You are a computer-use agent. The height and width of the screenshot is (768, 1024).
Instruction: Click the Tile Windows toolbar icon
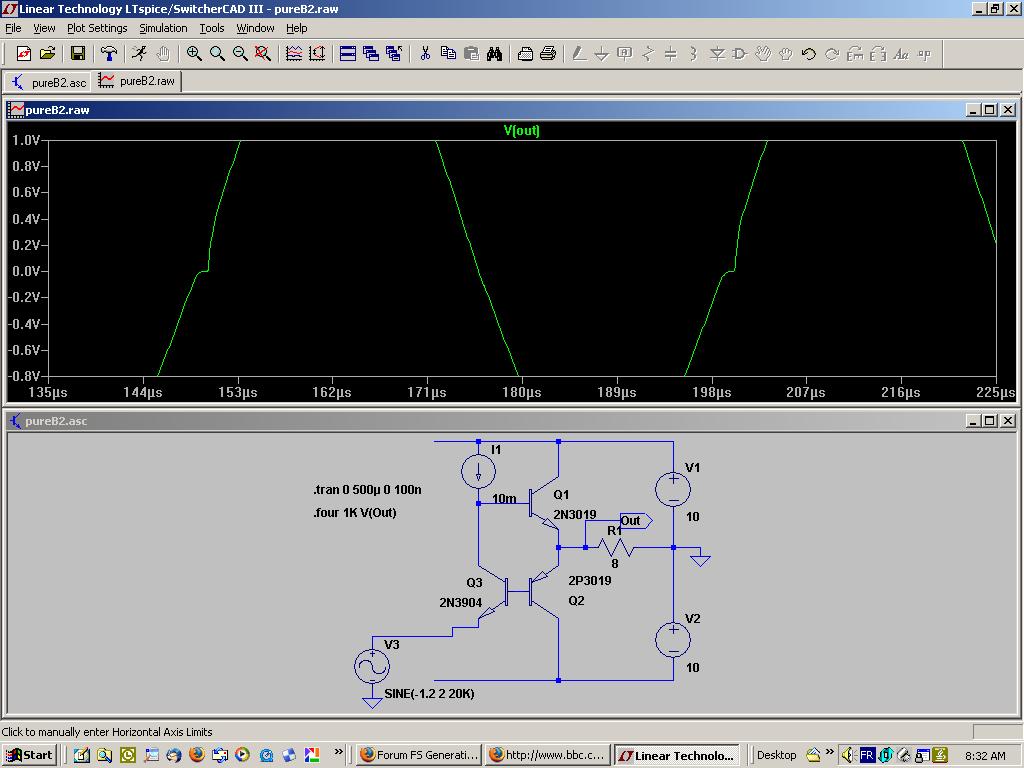(348, 54)
